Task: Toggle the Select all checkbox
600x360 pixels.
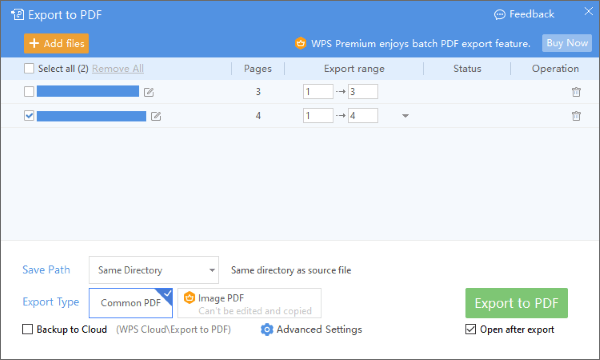Action: [29, 68]
